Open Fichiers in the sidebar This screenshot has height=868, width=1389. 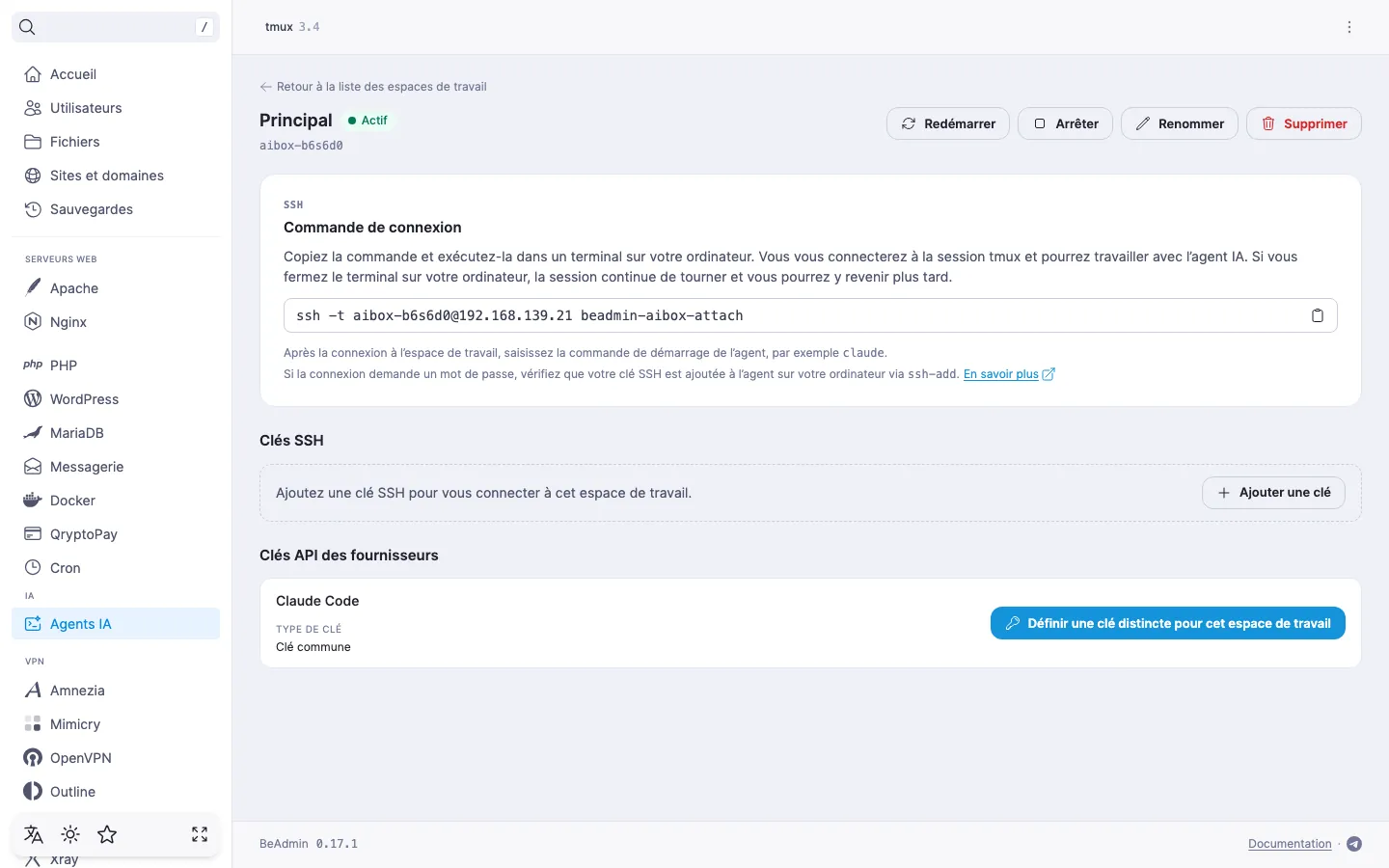click(116, 142)
